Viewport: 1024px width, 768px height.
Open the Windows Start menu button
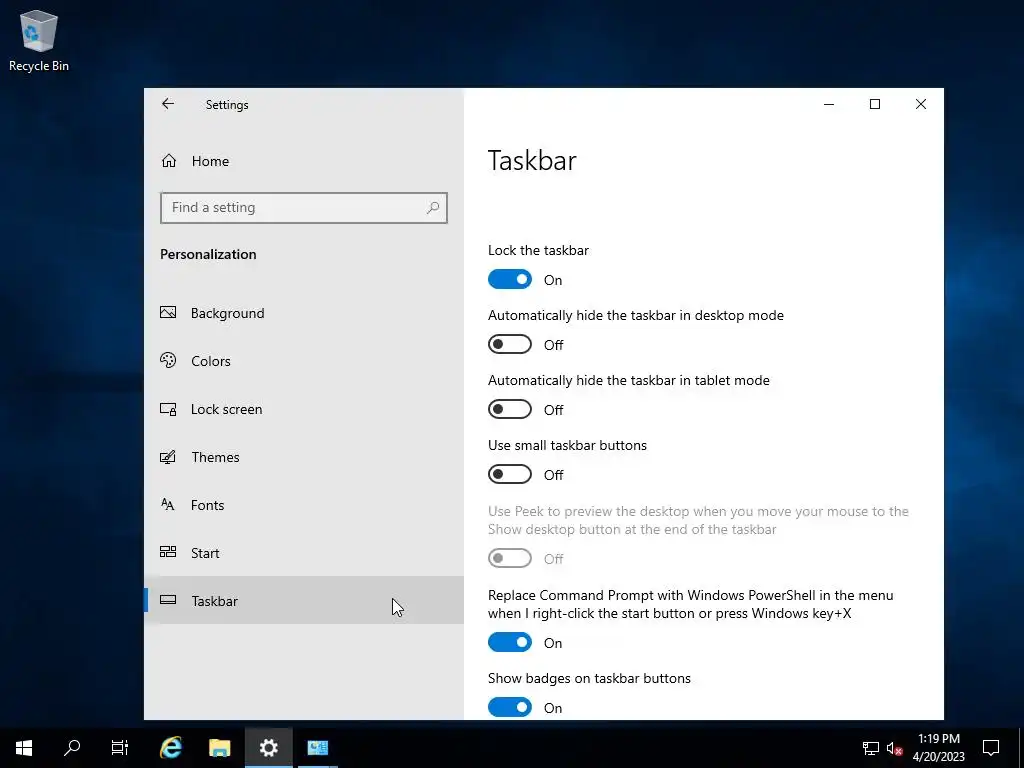(24, 748)
